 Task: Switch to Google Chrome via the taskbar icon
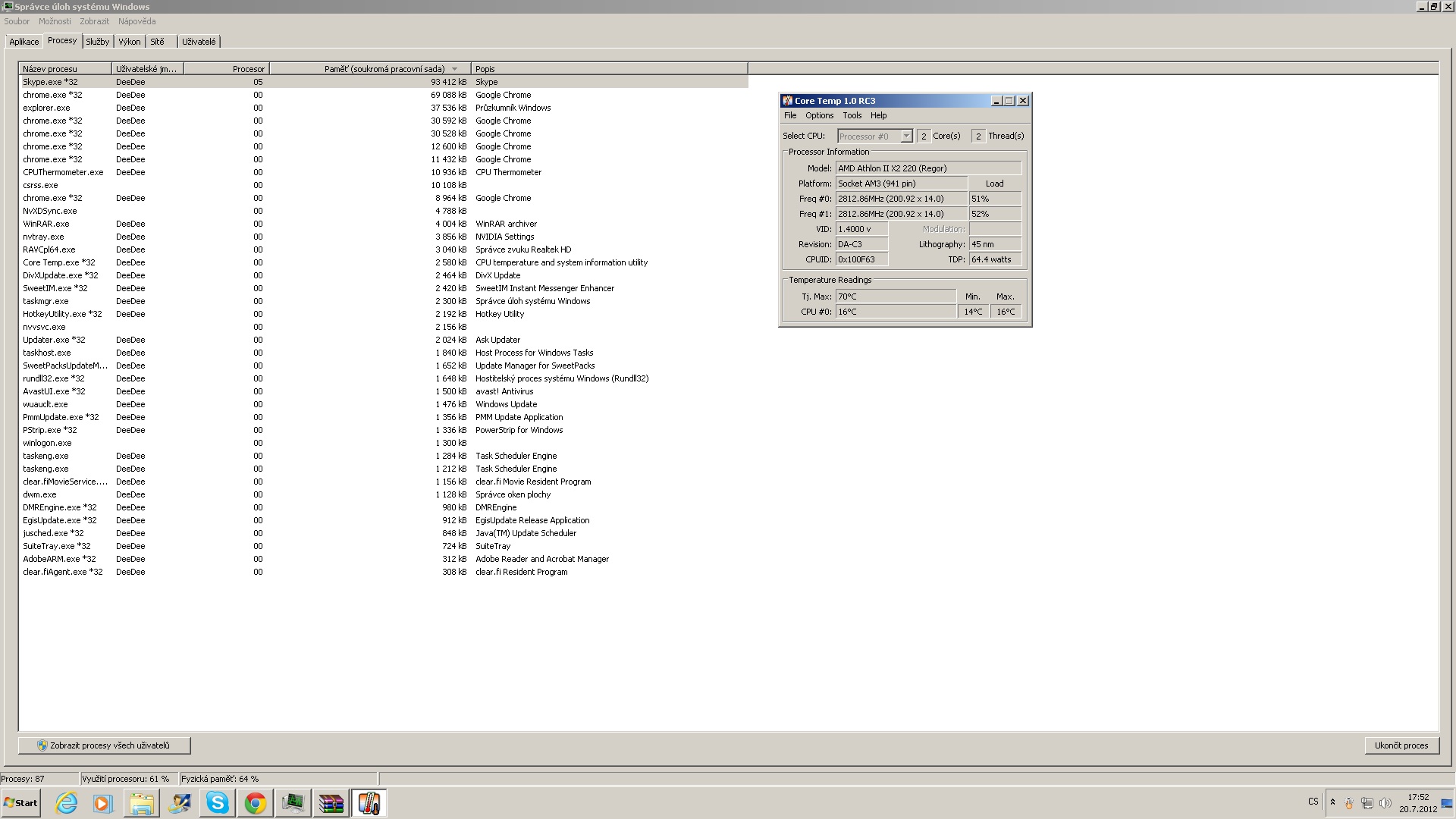[x=255, y=803]
